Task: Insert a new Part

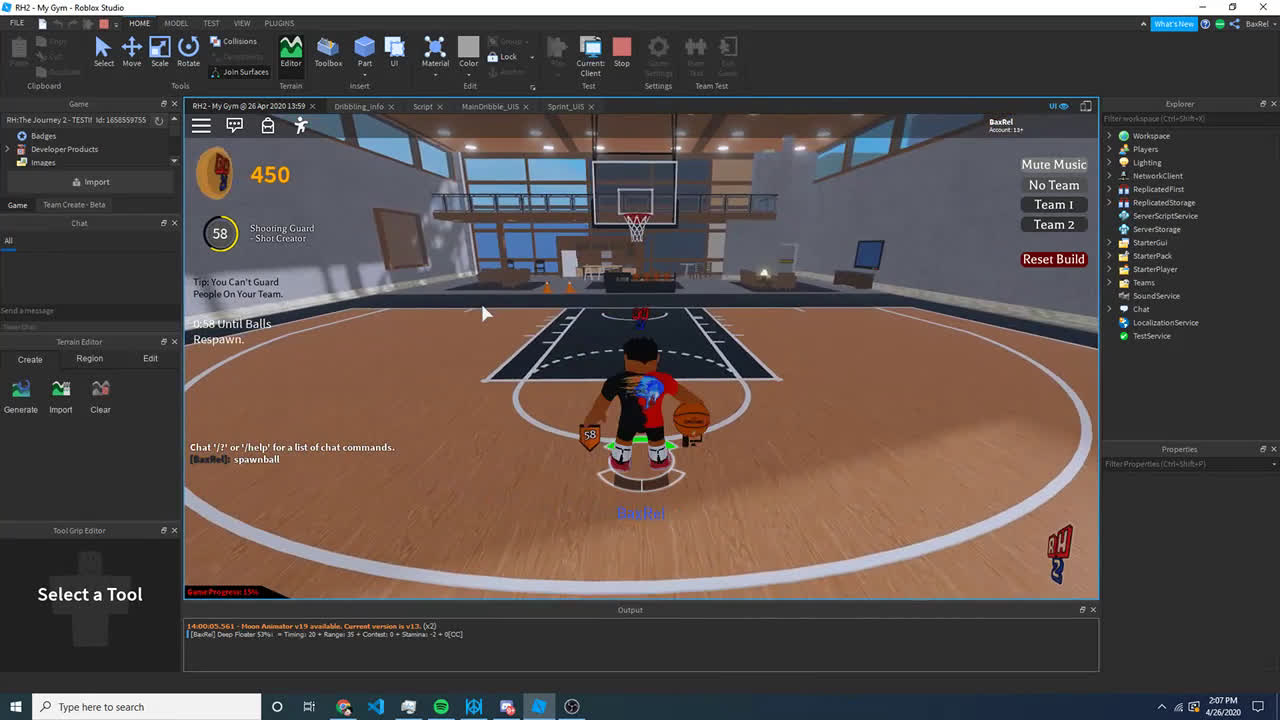Action: [x=364, y=47]
